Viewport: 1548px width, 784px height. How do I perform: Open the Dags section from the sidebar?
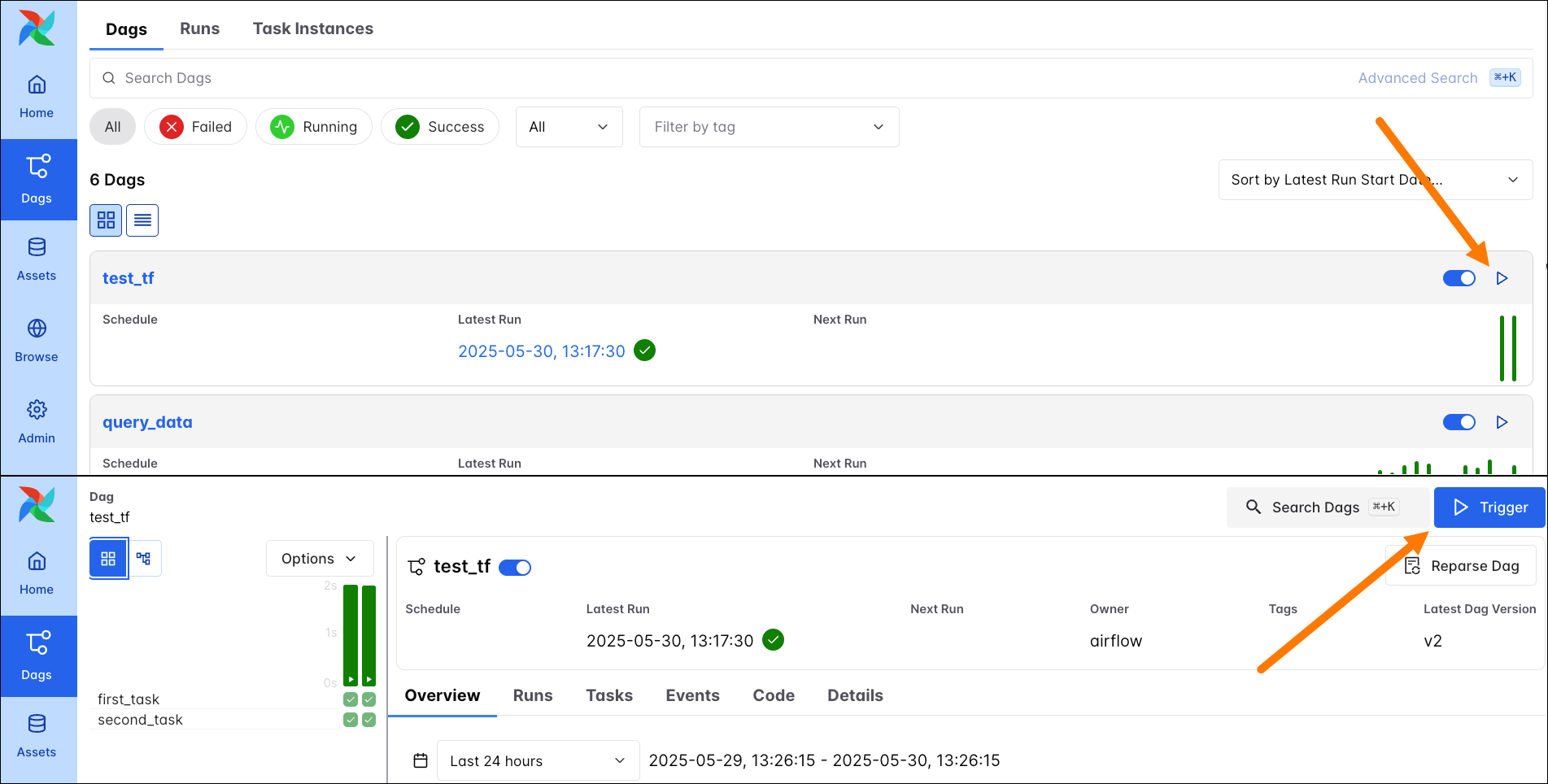(x=37, y=179)
